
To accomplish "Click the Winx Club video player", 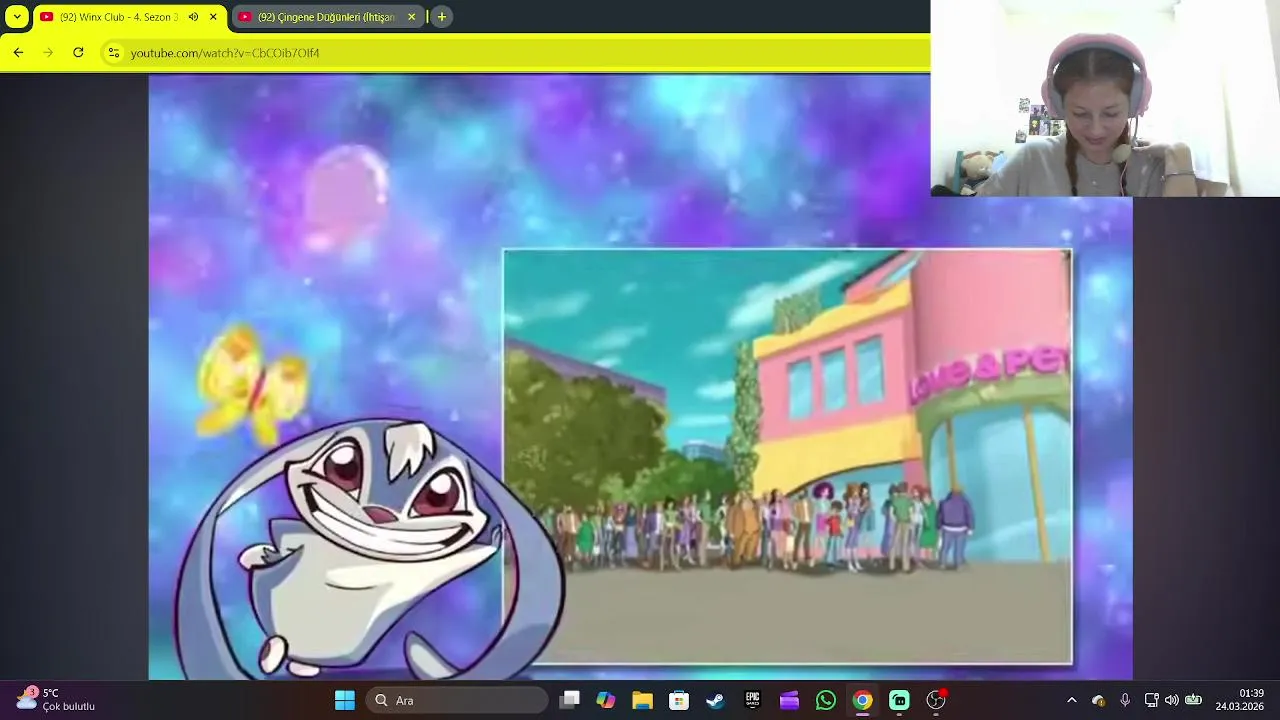I will coord(640,378).
